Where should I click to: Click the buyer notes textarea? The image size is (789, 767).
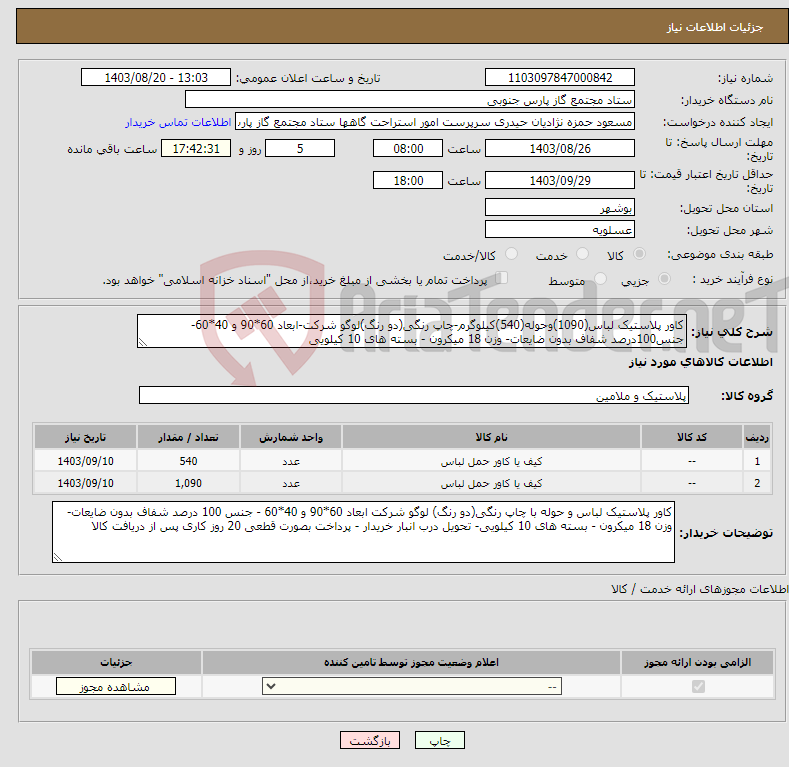363,532
